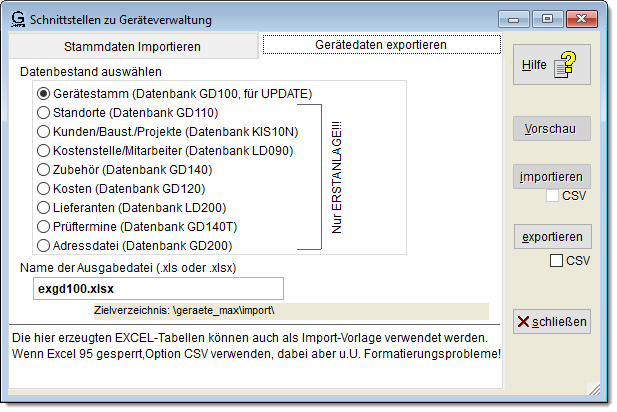This screenshot has height=412, width=617.
Task: Choose Adressdatei (Datenbank GD200) option
Action: coord(43,245)
